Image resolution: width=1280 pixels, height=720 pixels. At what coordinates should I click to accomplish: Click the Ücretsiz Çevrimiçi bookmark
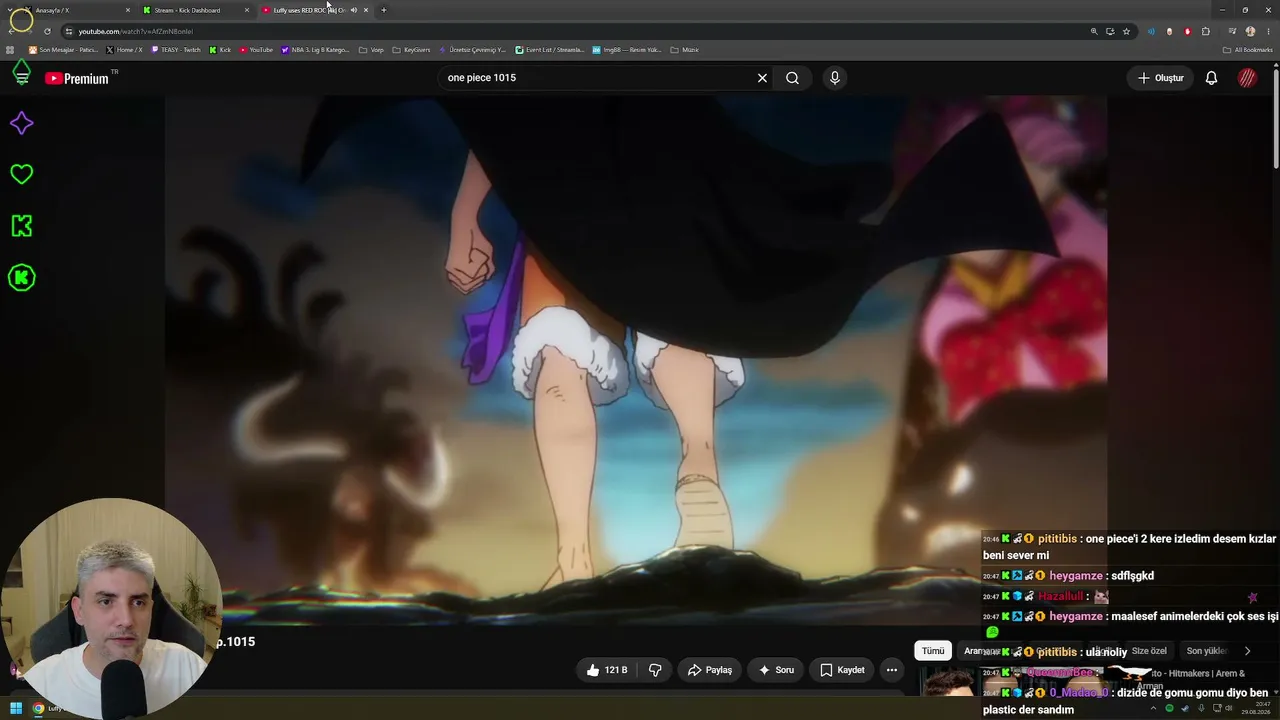coord(473,50)
